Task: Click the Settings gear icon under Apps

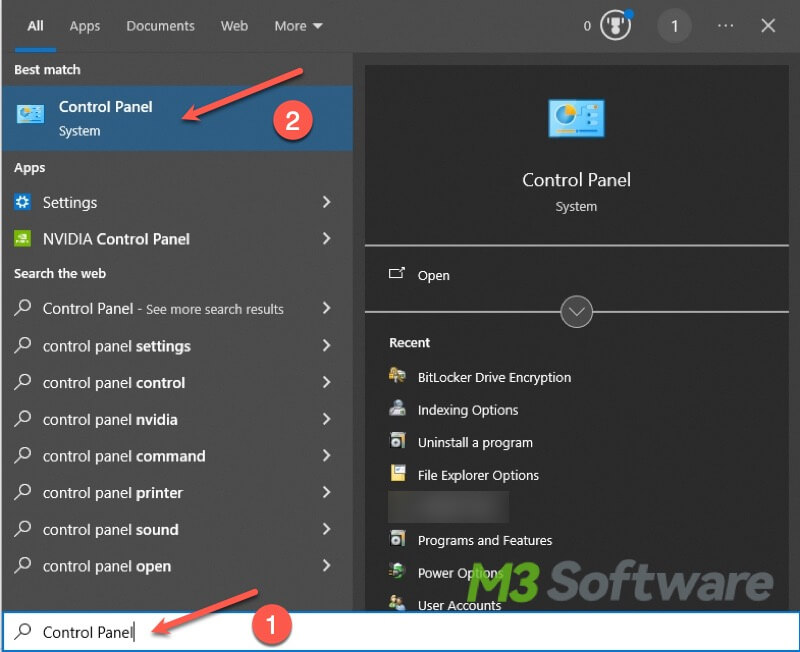Action: tap(22, 202)
